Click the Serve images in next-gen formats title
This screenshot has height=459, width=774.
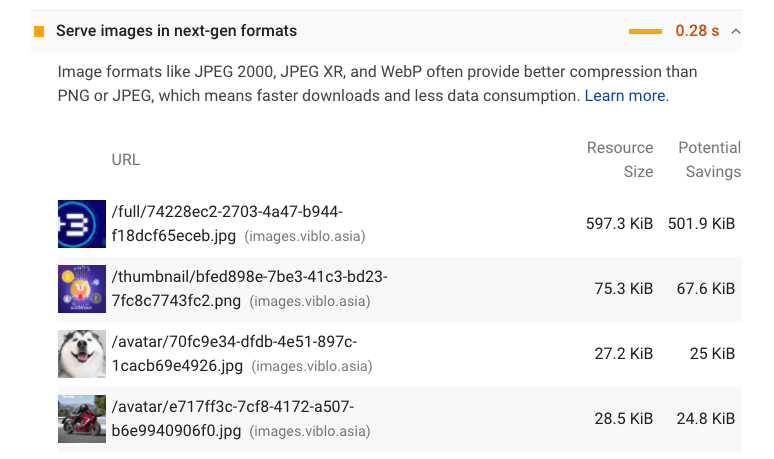pos(176,31)
